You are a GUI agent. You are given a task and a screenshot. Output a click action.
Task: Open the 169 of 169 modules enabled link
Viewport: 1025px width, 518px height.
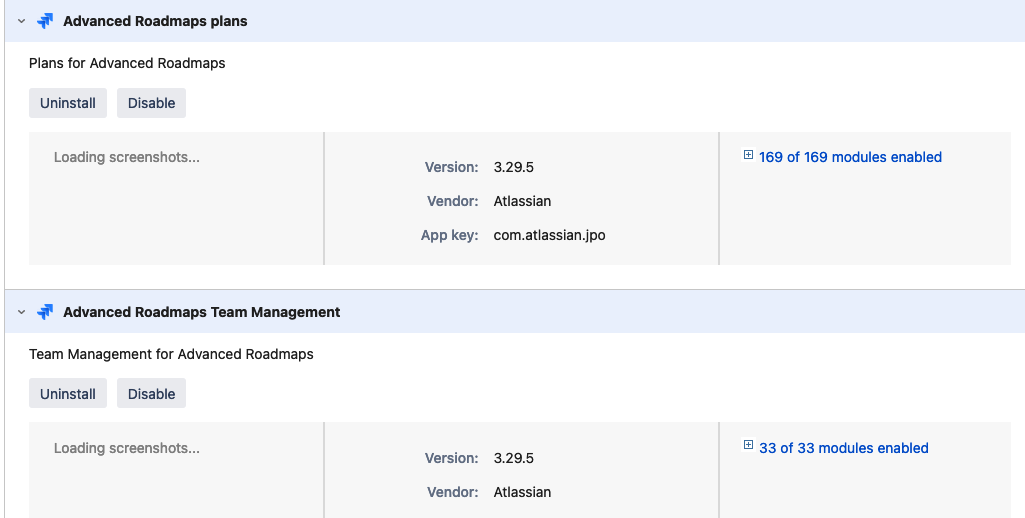click(x=850, y=157)
